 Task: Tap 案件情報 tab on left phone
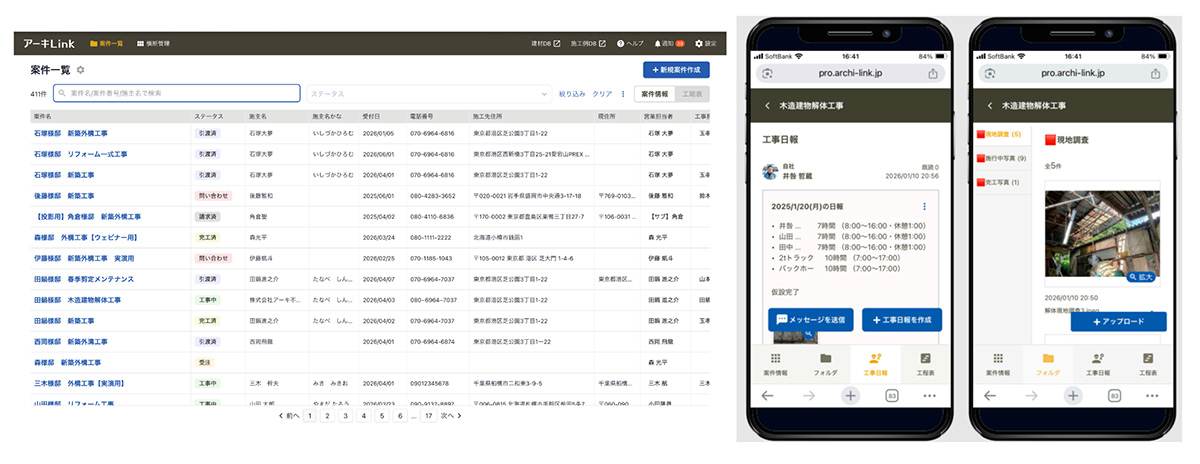pyautogui.click(x=775, y=363)
